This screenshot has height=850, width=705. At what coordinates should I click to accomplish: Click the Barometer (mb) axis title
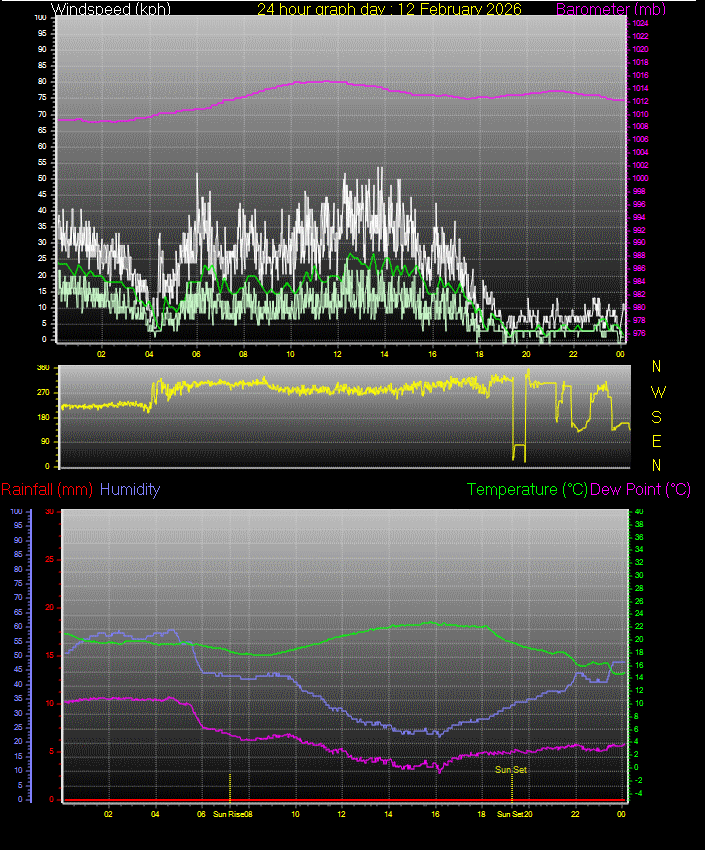coord(611,9)
